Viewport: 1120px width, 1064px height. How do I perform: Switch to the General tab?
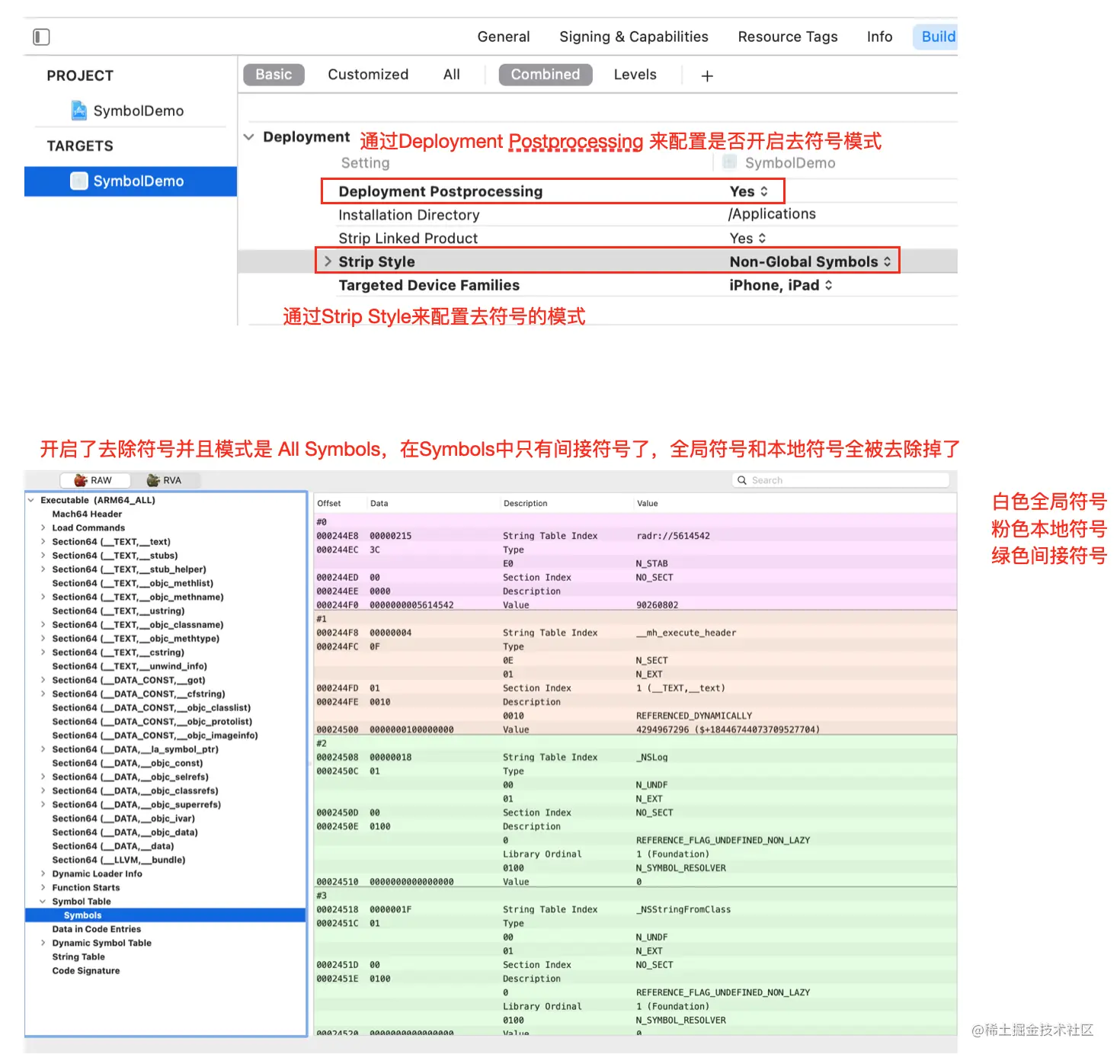pyautogui.click(x=504, y=36)
